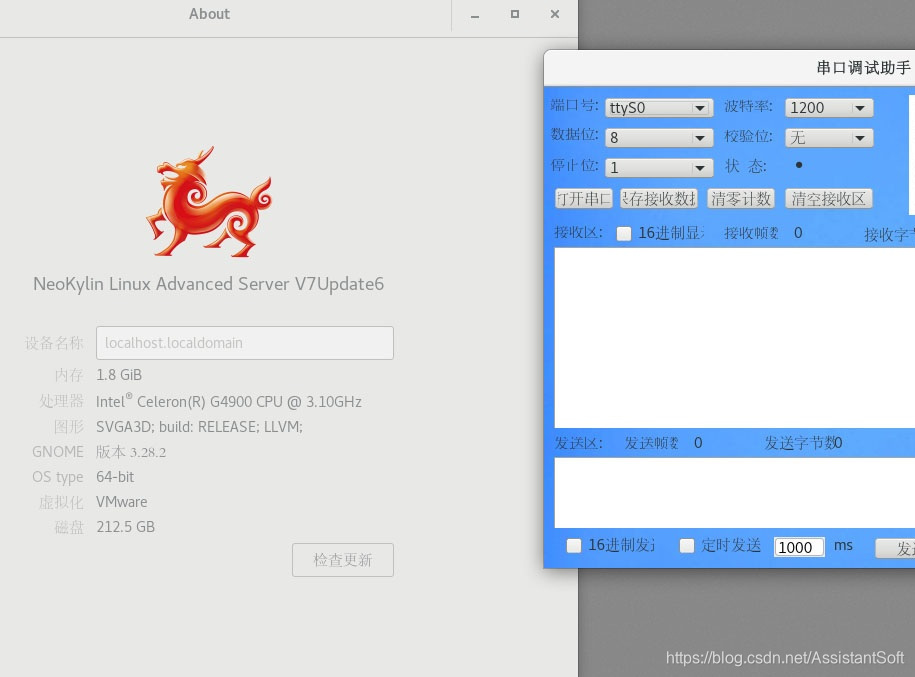This screenshot has height=677, width=915.
Task: Enable the 16进制显示 hex display checkbox
Action: [x=624, y=233]
